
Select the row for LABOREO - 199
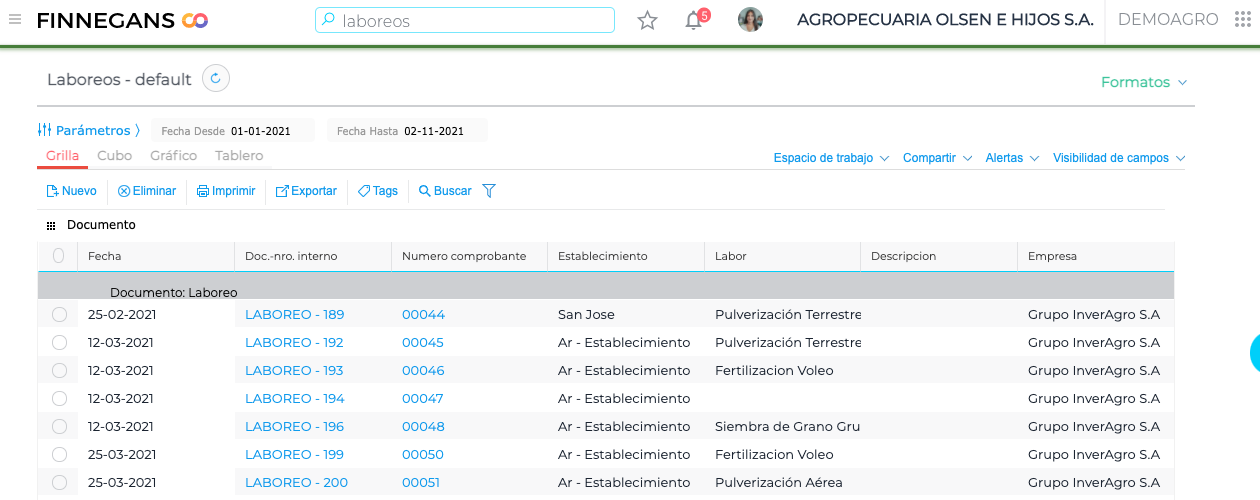point(59,454)
